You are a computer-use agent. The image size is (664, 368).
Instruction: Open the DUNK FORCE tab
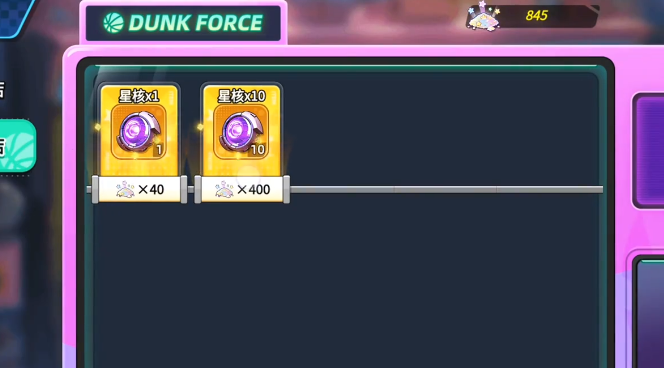click(183, 23)
